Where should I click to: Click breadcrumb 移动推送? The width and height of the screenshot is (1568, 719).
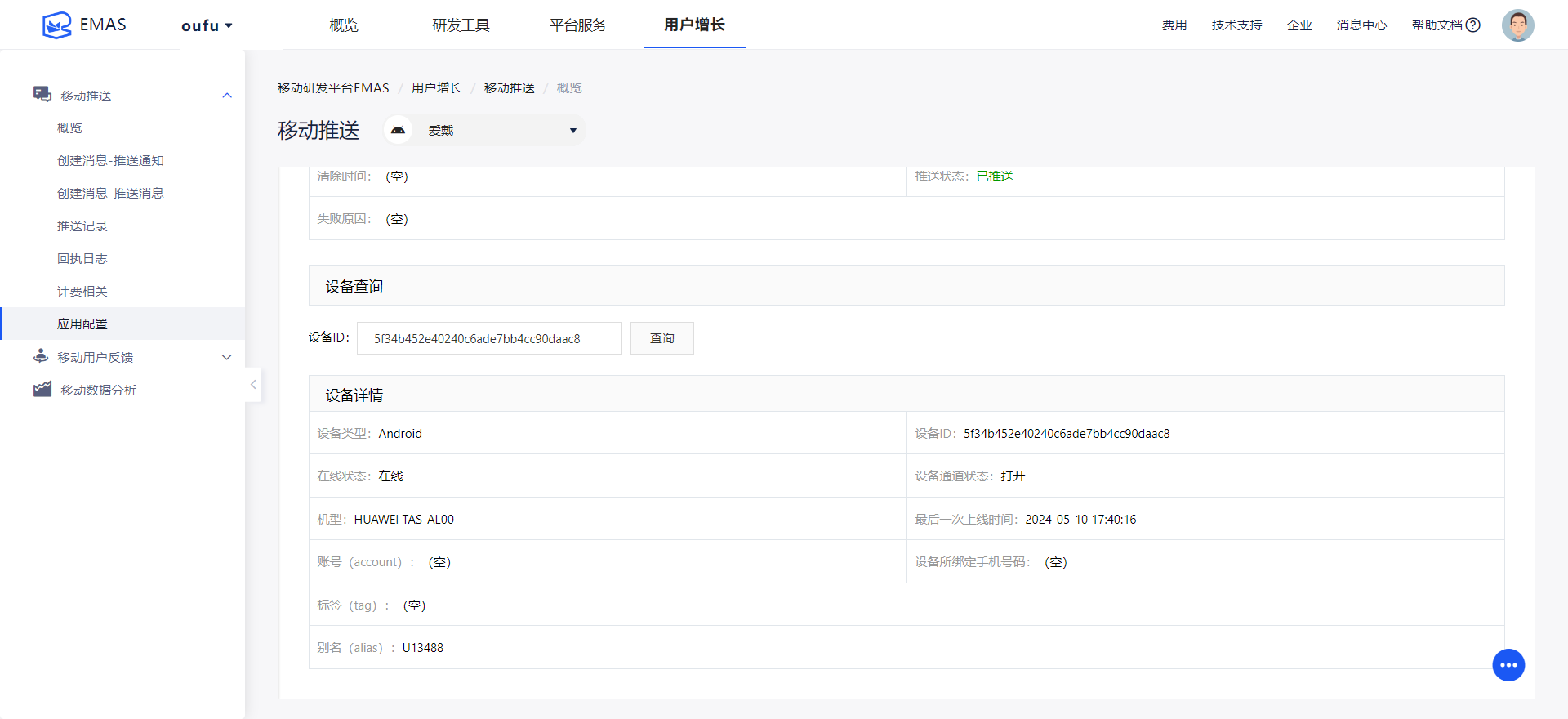pyautogui.click(x=510, y=87)
